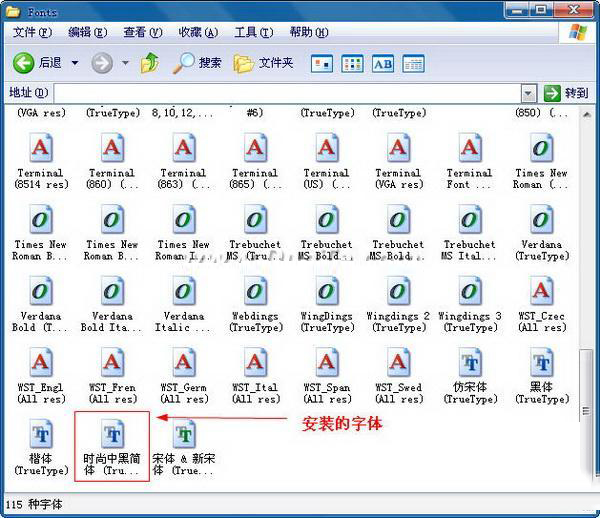Select the 时尚中黑简体 font icon

[x=112, y=434]
